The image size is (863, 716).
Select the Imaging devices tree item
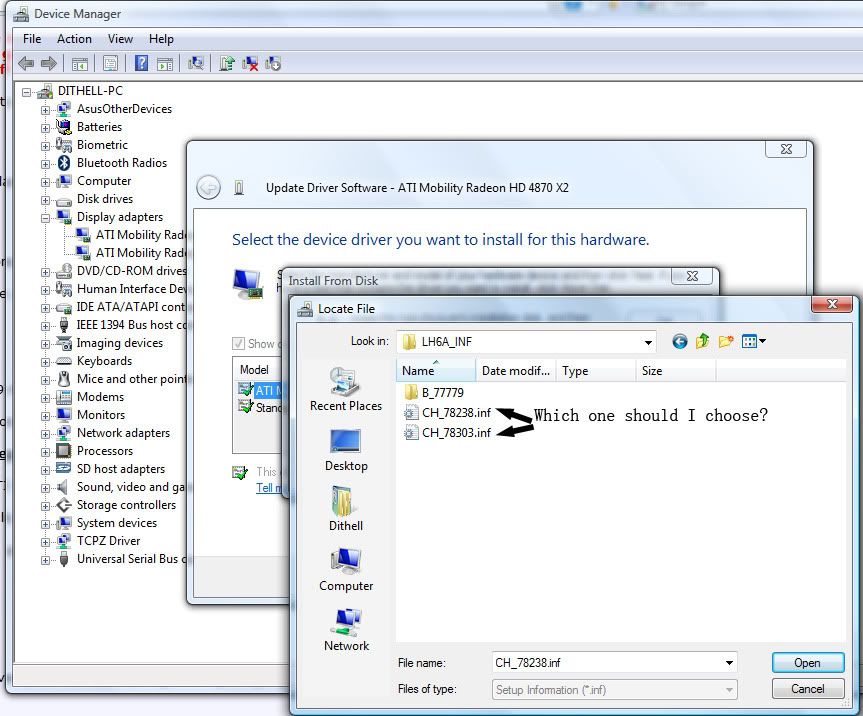[120, 343]
